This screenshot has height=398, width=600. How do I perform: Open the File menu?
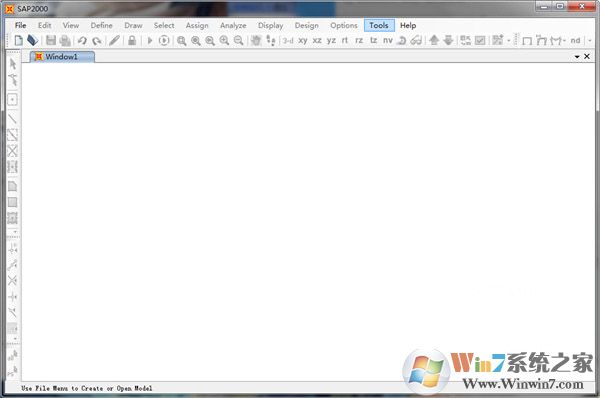tap(20, 25)
